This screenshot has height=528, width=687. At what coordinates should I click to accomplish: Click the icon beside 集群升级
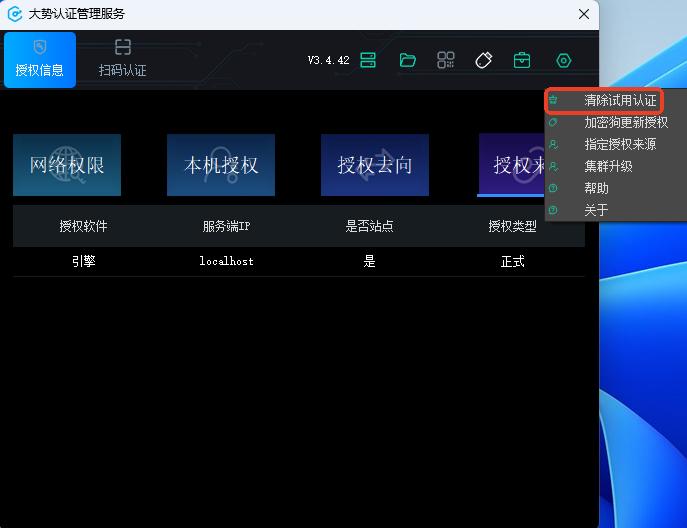[x=553, y=166]
